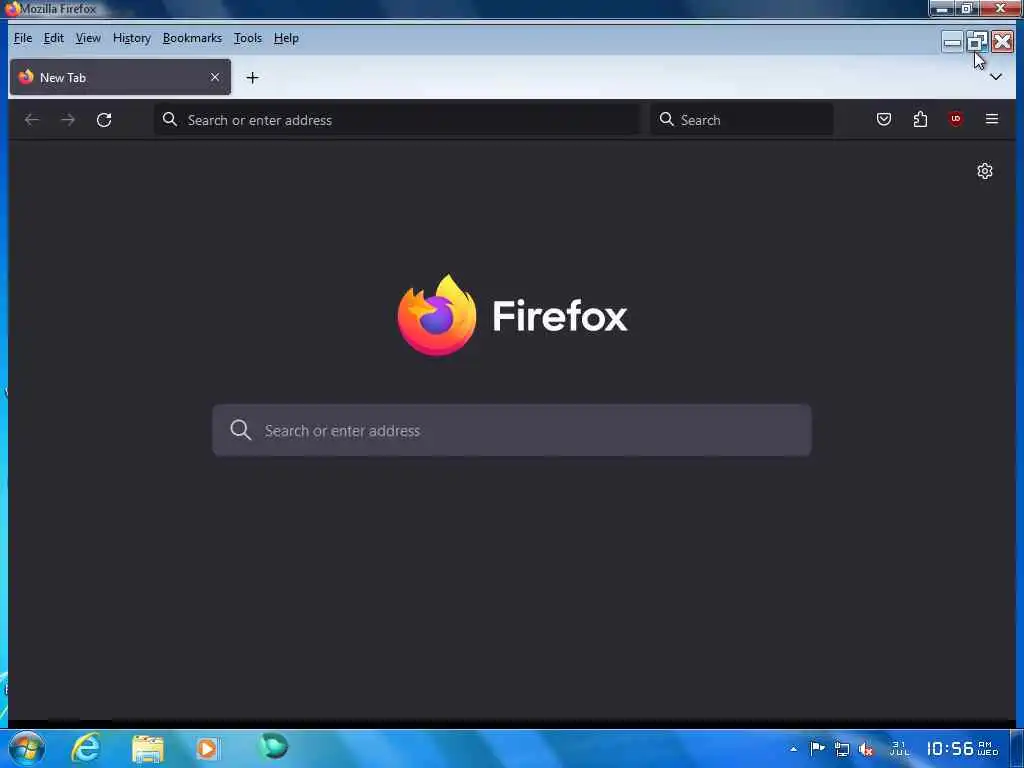Click the center page search field
1024x768 pixels.
tap(512, 430)
